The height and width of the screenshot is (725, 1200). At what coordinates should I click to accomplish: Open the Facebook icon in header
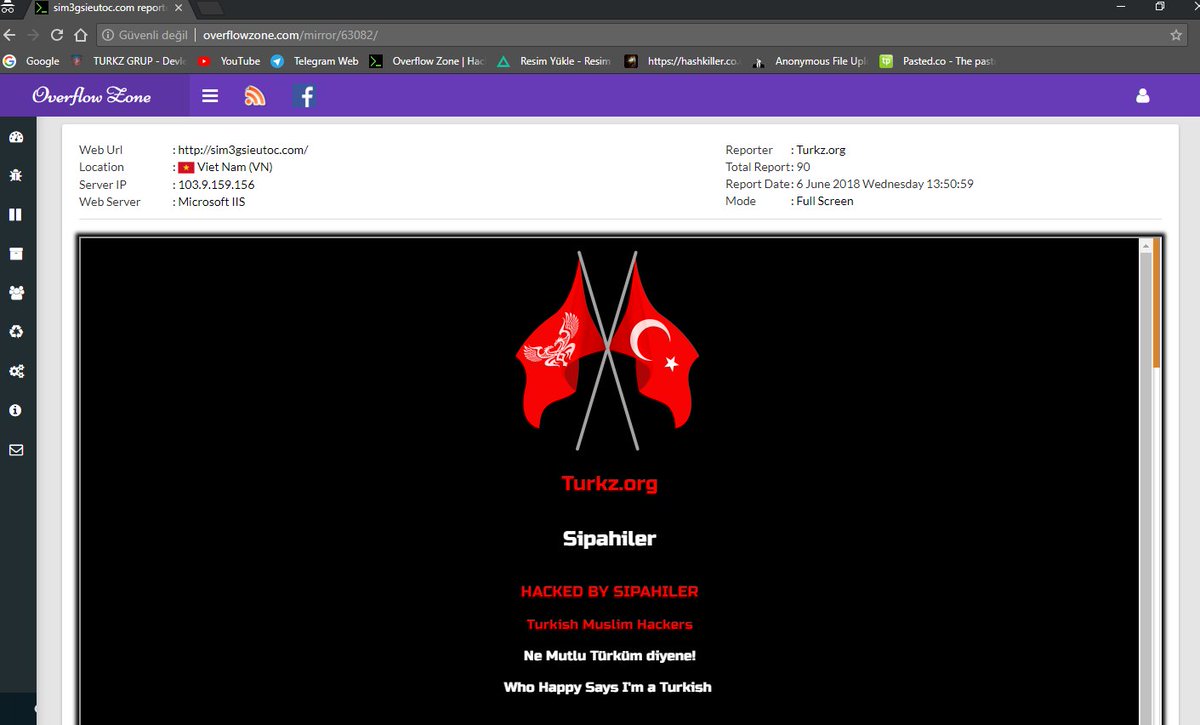click(x=305, y=96)
